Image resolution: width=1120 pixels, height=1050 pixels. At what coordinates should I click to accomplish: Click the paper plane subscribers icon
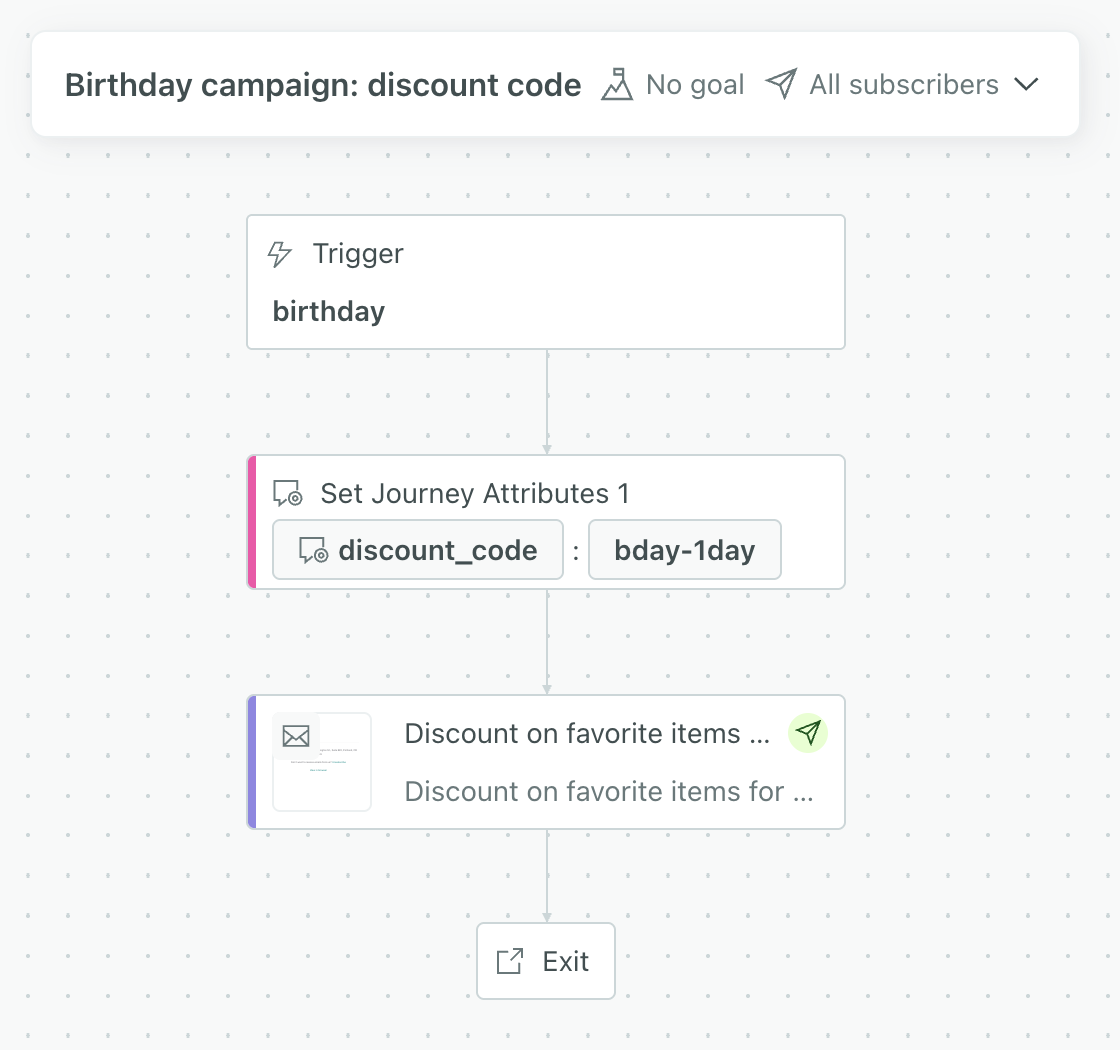click(781, 84)
